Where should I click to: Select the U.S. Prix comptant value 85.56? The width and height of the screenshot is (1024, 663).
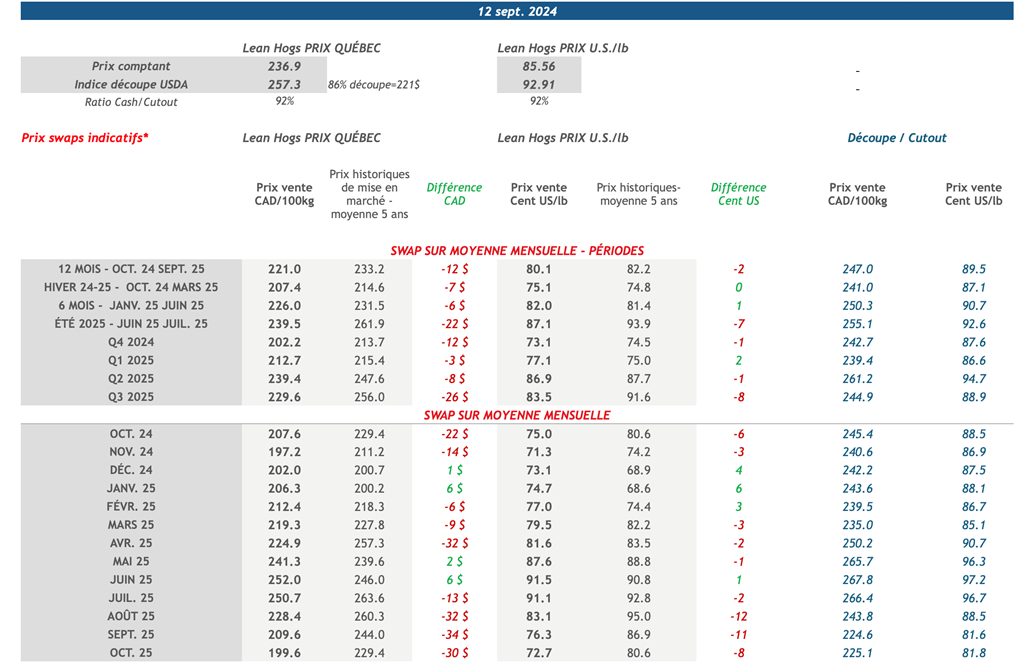[539, 66]
